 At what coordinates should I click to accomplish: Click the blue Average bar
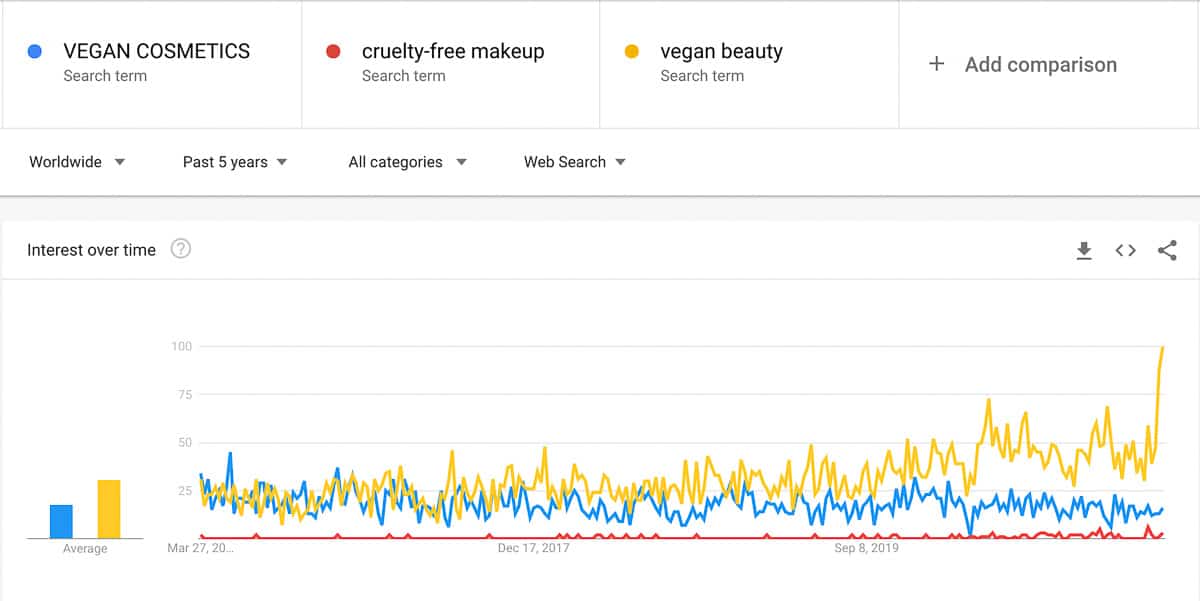[60, 518]
